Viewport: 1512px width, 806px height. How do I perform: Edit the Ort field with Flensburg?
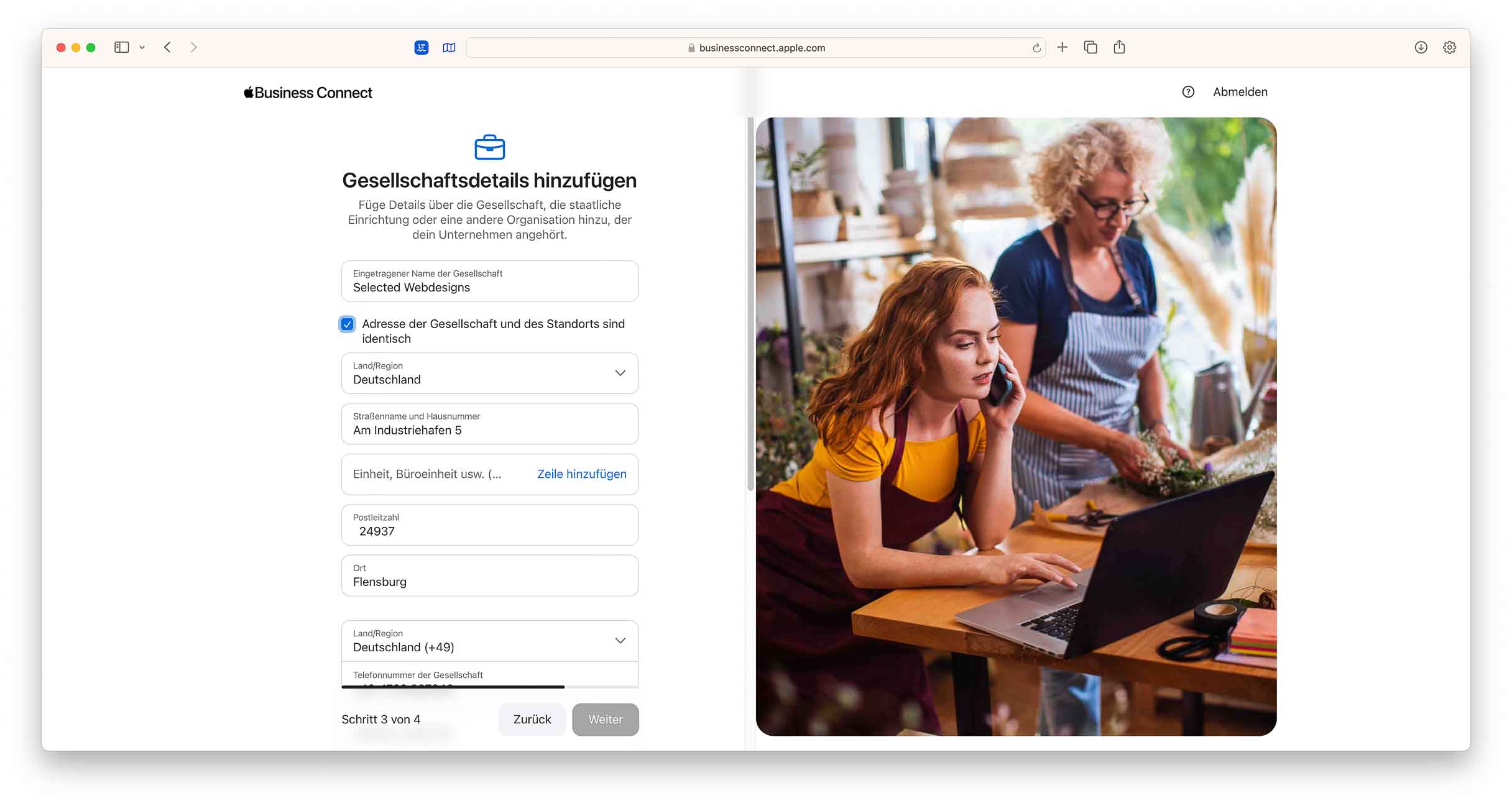[490, 575]
